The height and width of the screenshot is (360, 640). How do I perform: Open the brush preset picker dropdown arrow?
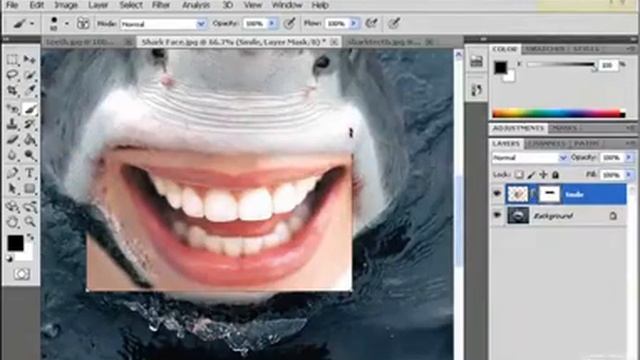click(67, 24)
